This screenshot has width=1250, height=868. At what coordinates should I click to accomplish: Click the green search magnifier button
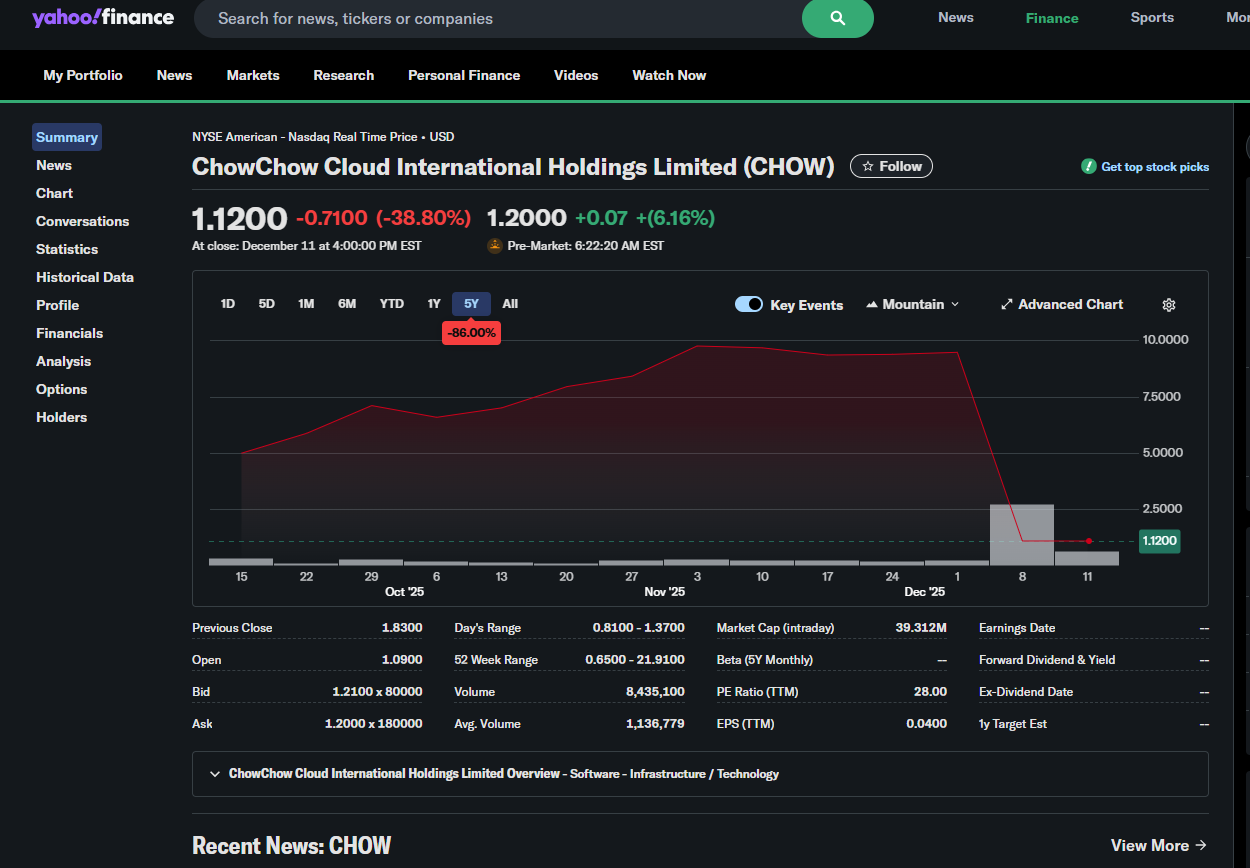tap(838, 18)
